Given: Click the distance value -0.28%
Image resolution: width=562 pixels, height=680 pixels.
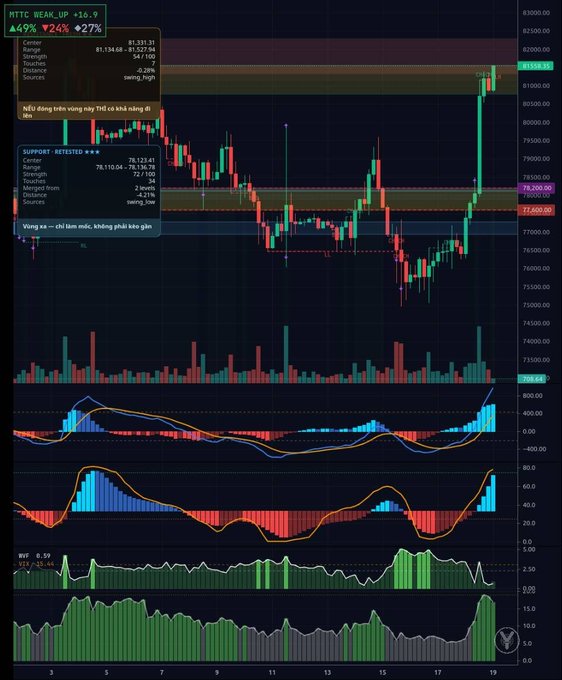Looking at the screenshot, I should [x=146, y=70].
